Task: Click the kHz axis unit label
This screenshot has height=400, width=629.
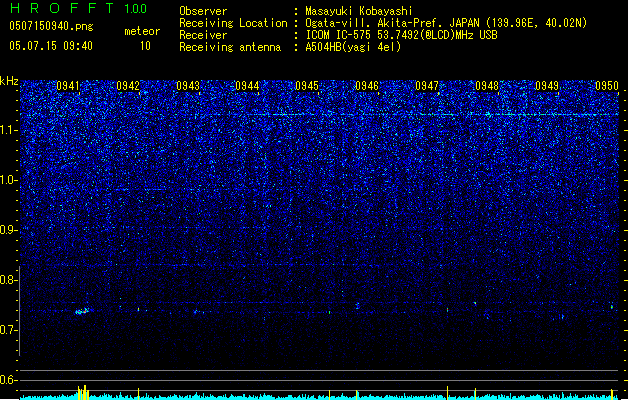Action: tap(9, 81)
